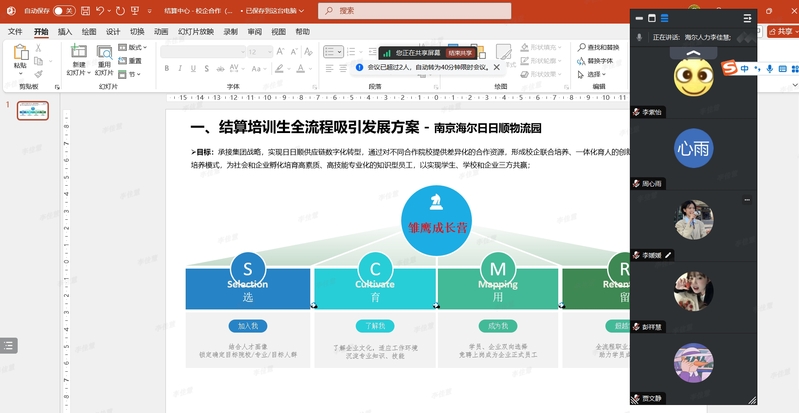Click the Copy icon in clipboard group
The image size is (799, 413).
[38, 61]
